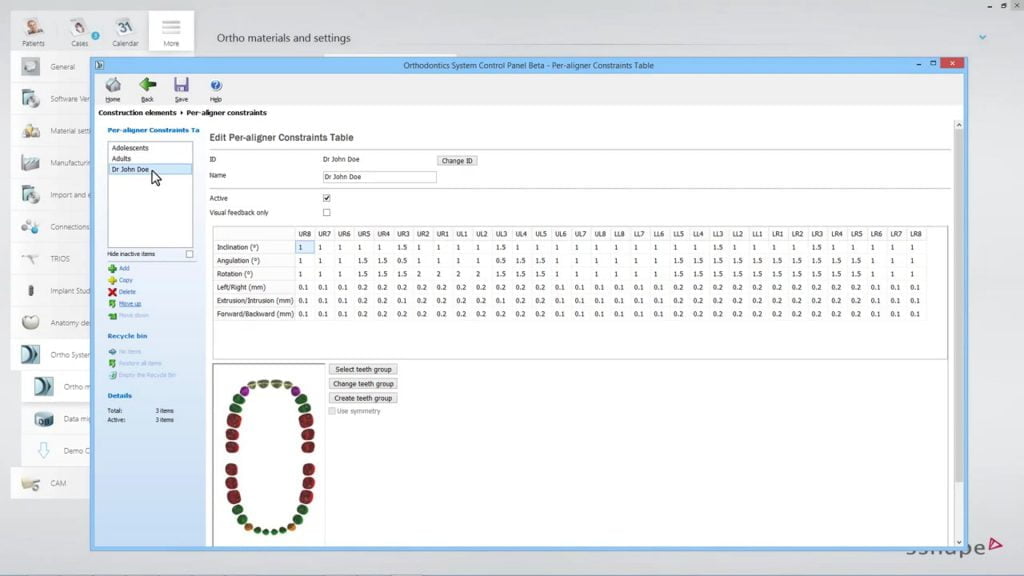The width and height of the screenshot is (1024, 576).
Task: Select Adolescents in the constraints list
Action: point(131,148)
